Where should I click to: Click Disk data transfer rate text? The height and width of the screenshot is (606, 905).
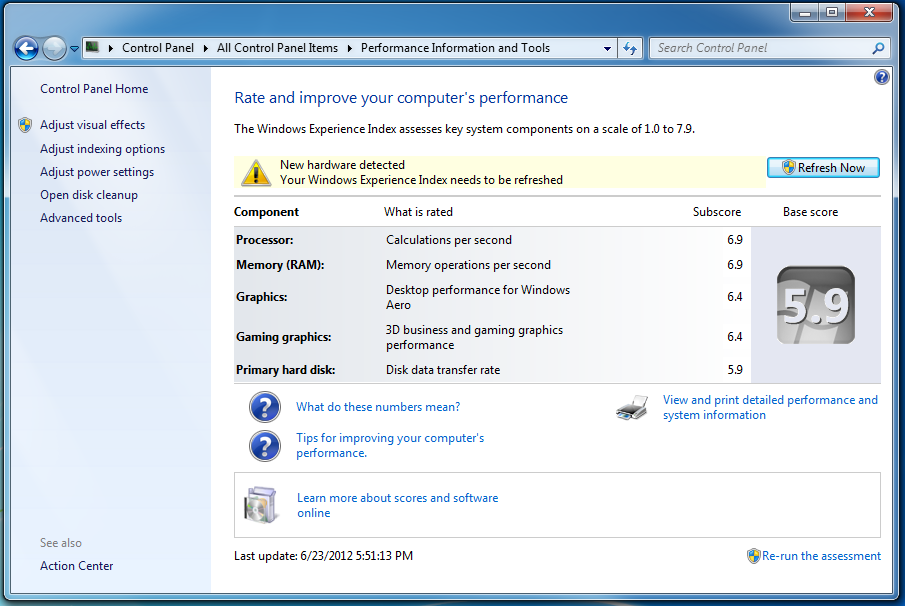coord(443,370)
